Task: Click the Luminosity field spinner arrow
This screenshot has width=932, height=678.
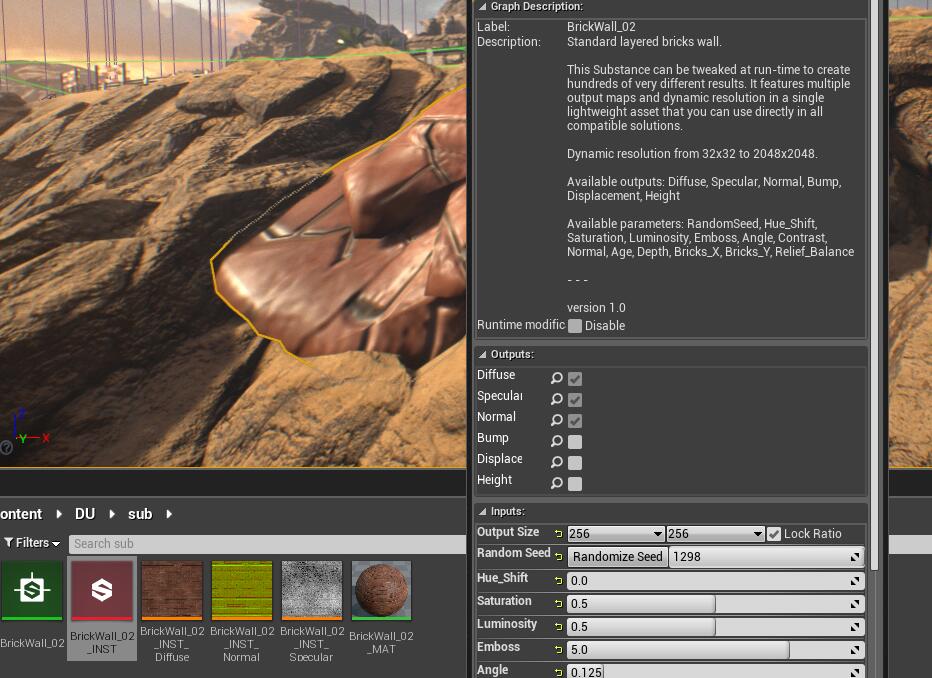Action: 855,626
